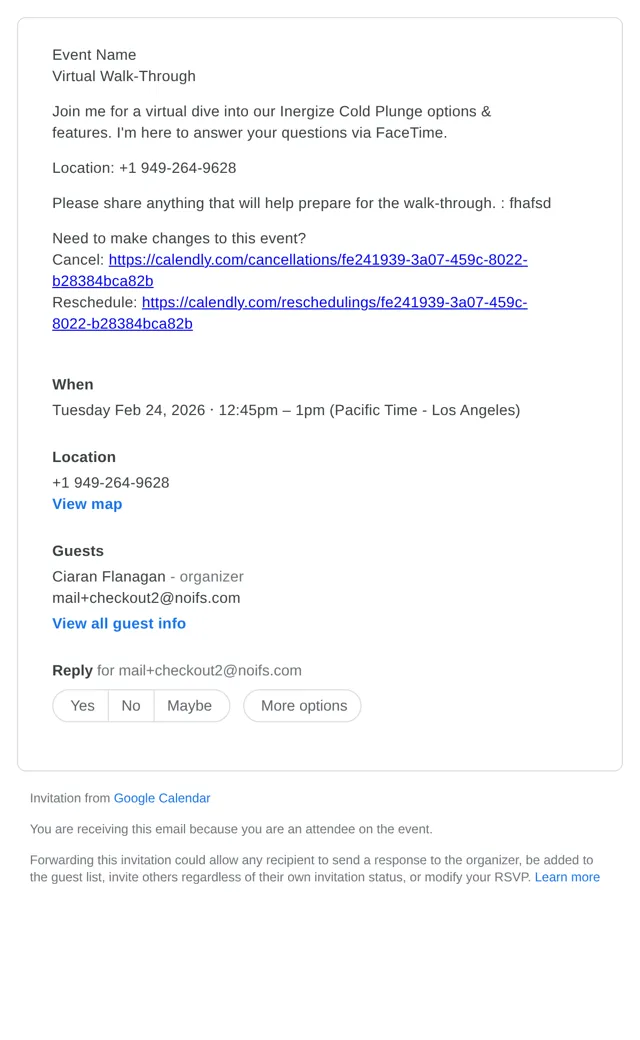Click Learn more about forwarding invitations

coord(567,877)
